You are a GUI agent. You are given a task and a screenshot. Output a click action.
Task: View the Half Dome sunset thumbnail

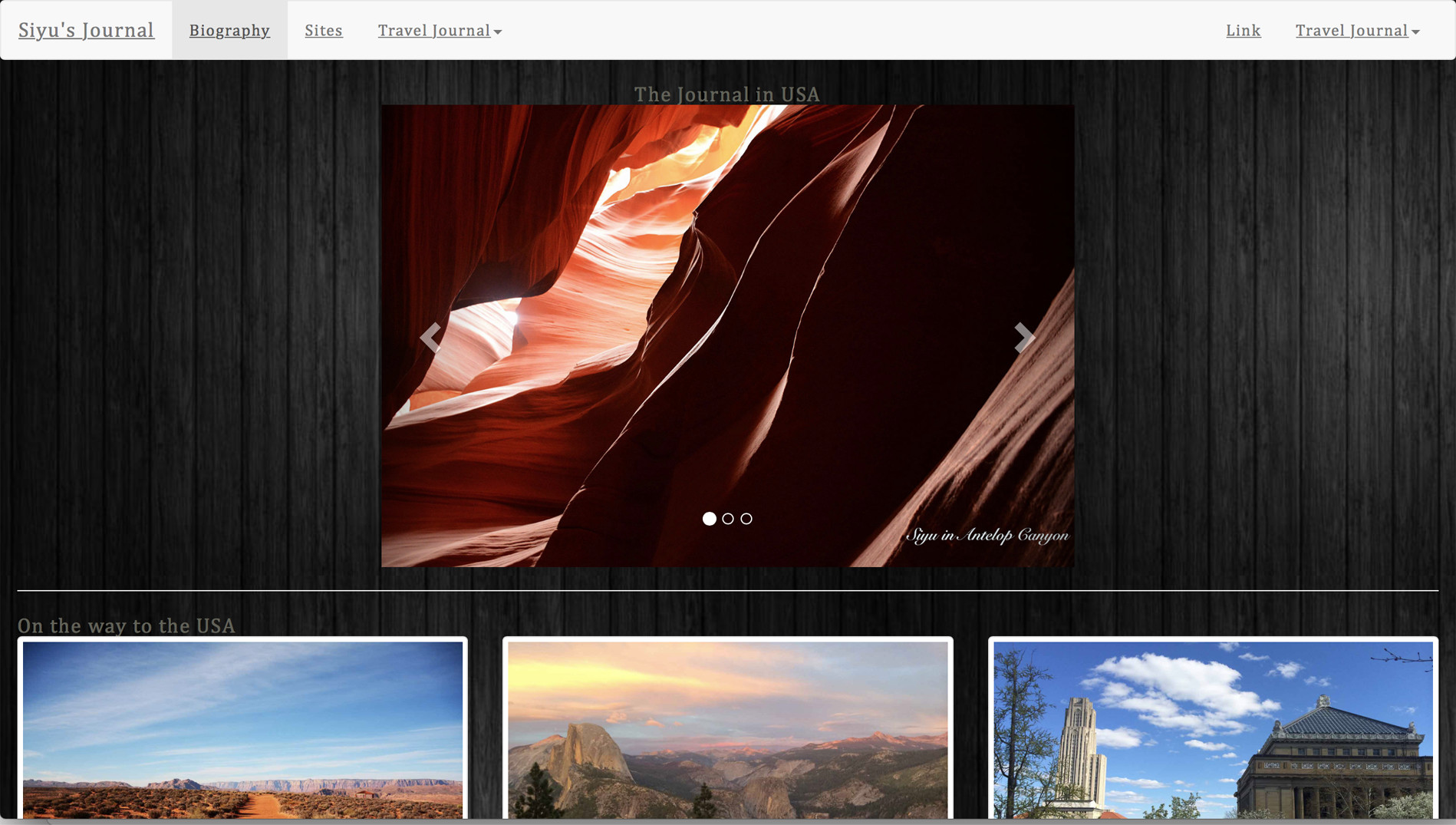pos(727,729)
